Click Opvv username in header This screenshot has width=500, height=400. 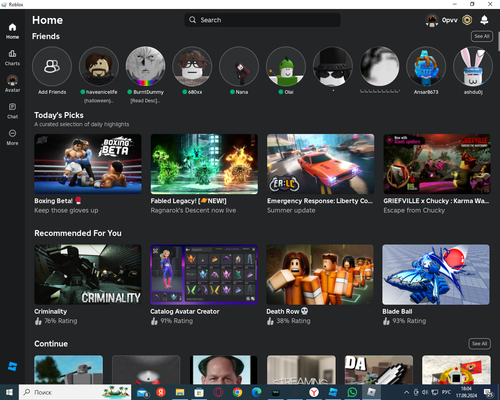pyautogui.click(x=449, y=20)
